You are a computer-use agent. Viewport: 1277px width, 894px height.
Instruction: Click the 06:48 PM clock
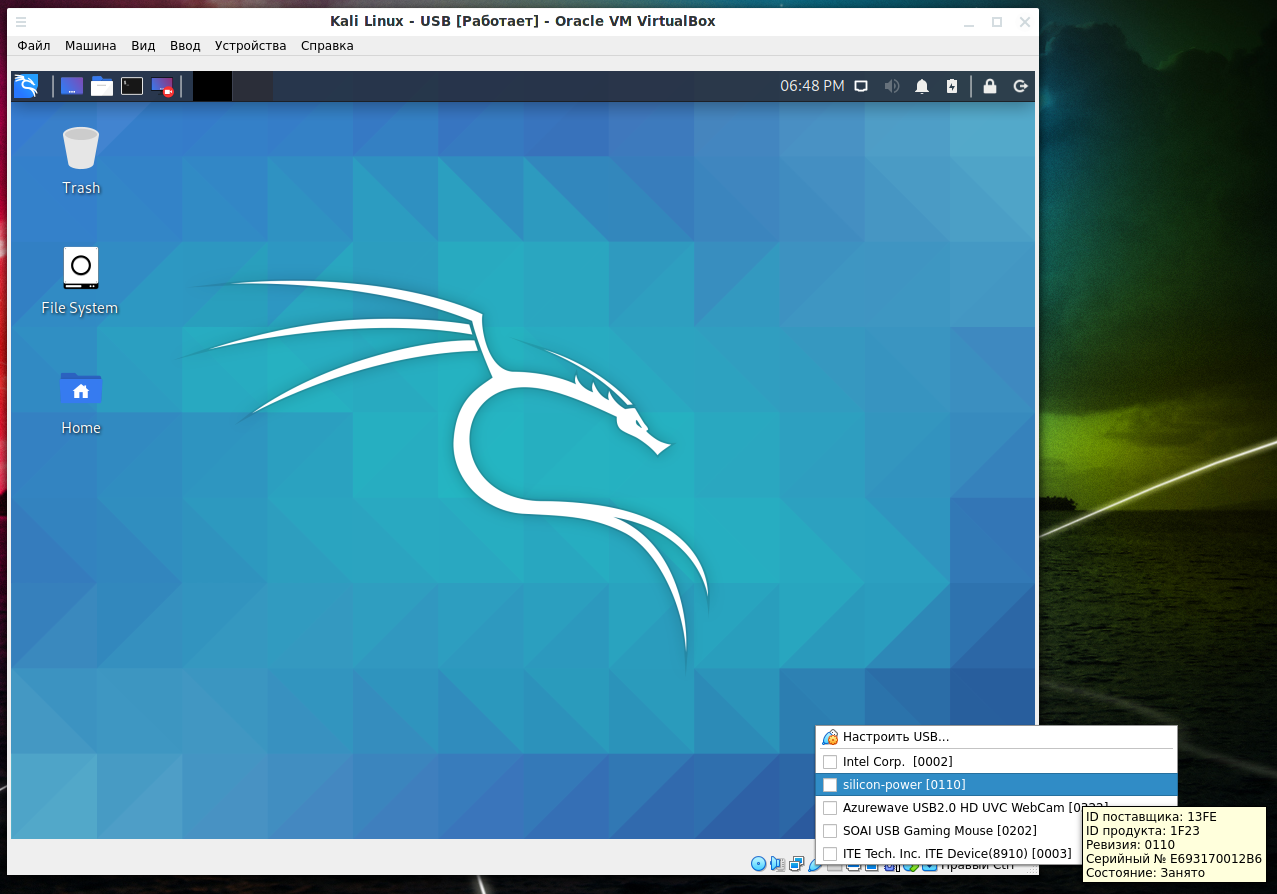point(812,86)
